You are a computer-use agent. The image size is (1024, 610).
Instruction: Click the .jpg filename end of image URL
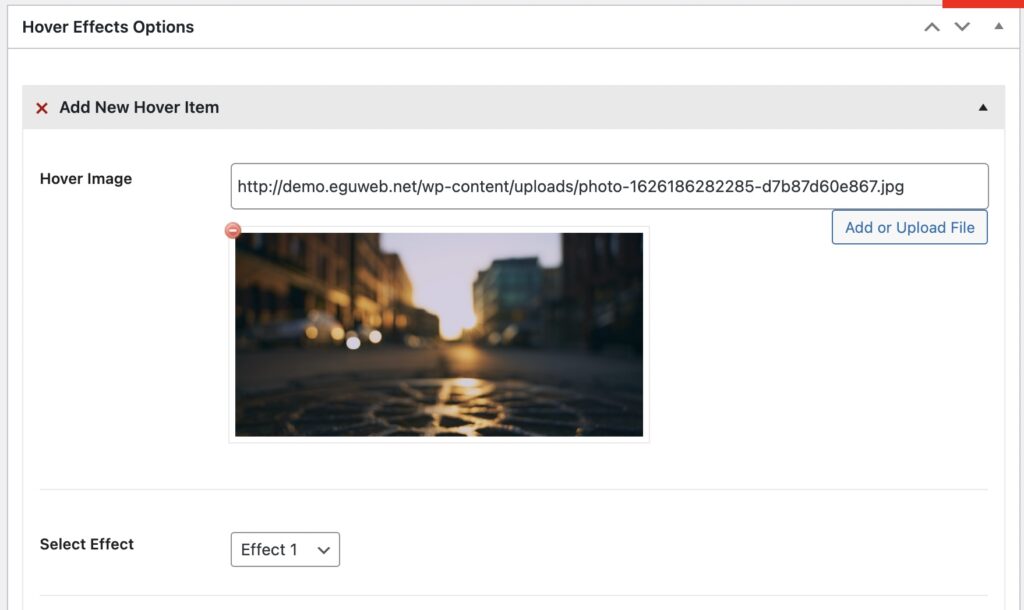pyautogui.click(x=881, y=186)
